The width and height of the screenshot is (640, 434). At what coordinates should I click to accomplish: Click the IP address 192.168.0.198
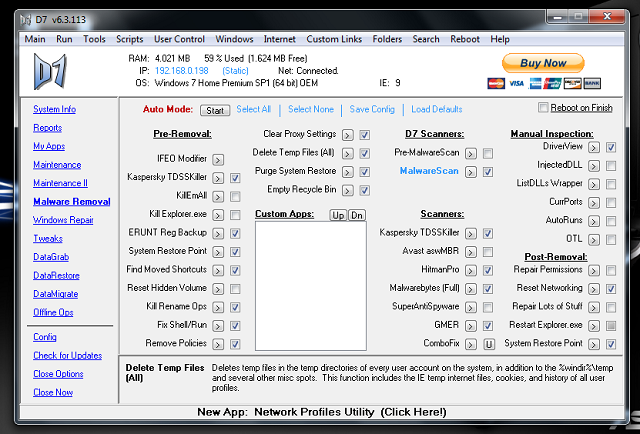pos(182,71)
